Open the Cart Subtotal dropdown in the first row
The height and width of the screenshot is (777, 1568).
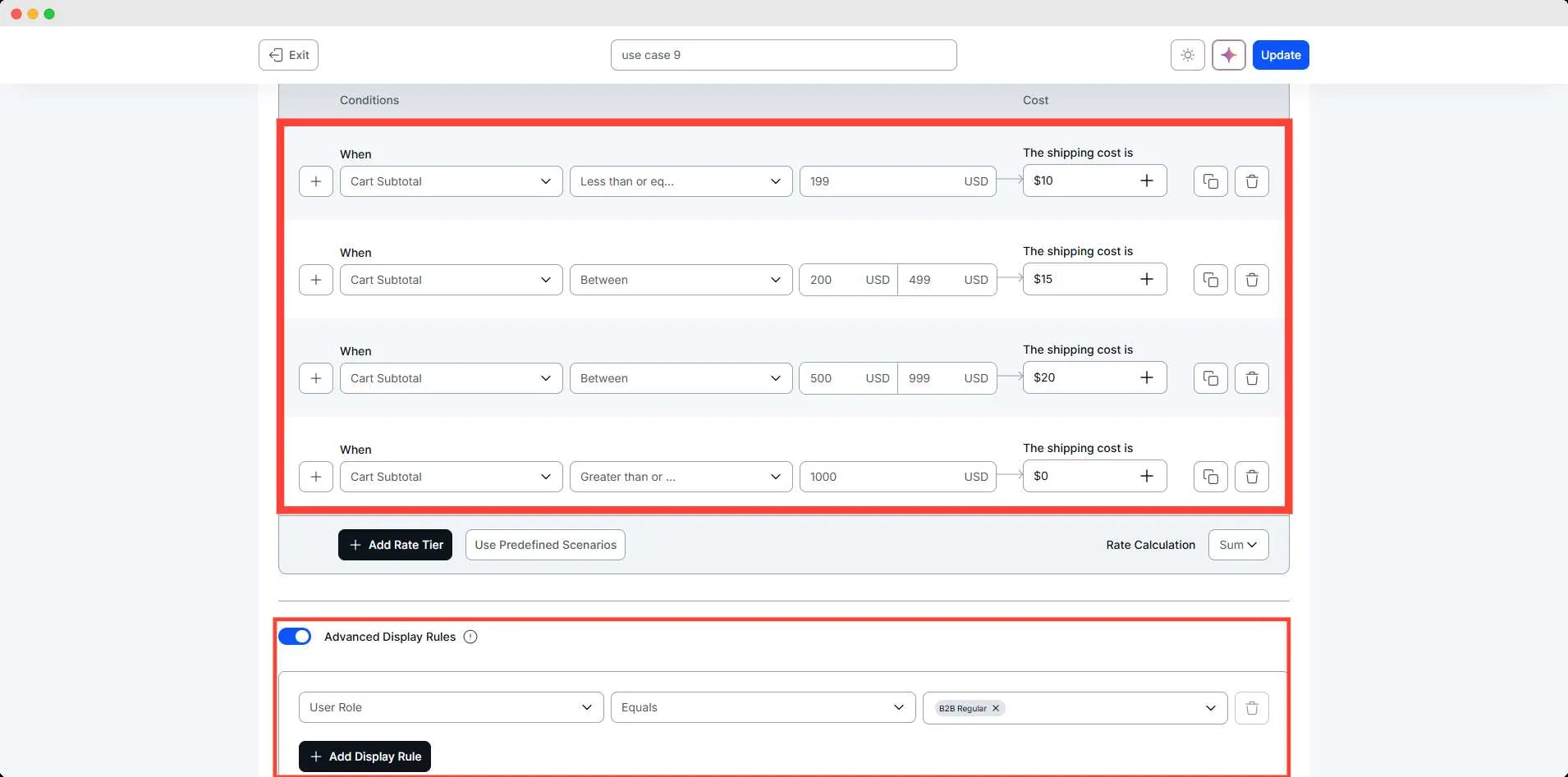point(450,181)
